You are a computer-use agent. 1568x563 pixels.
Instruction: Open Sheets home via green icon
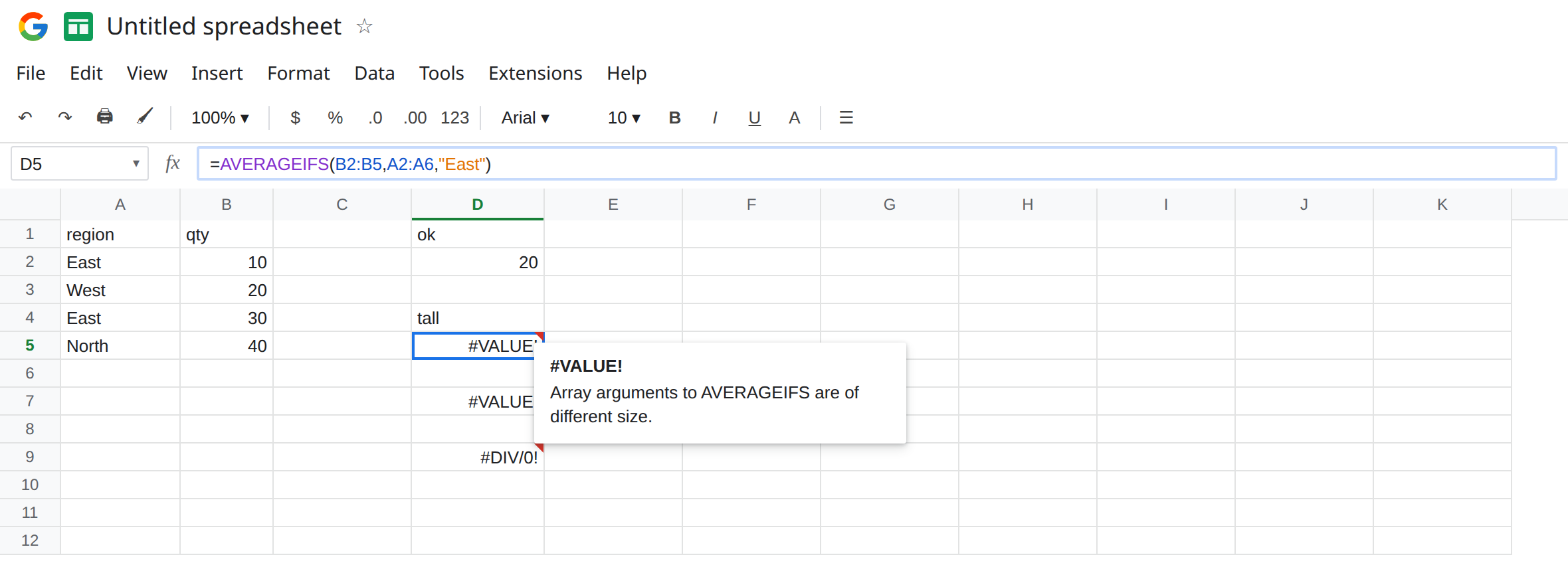pyautogui.click(x=78, y=27)
